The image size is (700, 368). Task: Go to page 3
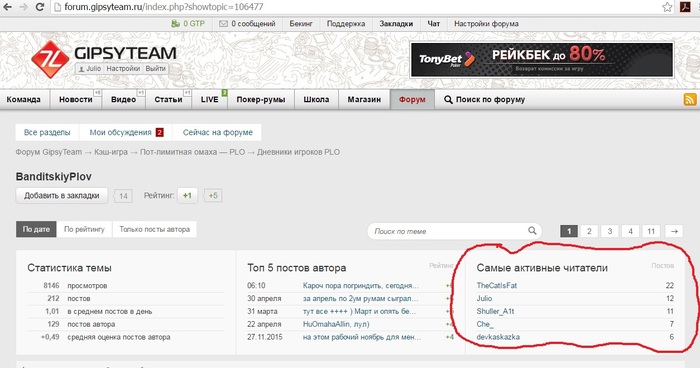point(609,231)
